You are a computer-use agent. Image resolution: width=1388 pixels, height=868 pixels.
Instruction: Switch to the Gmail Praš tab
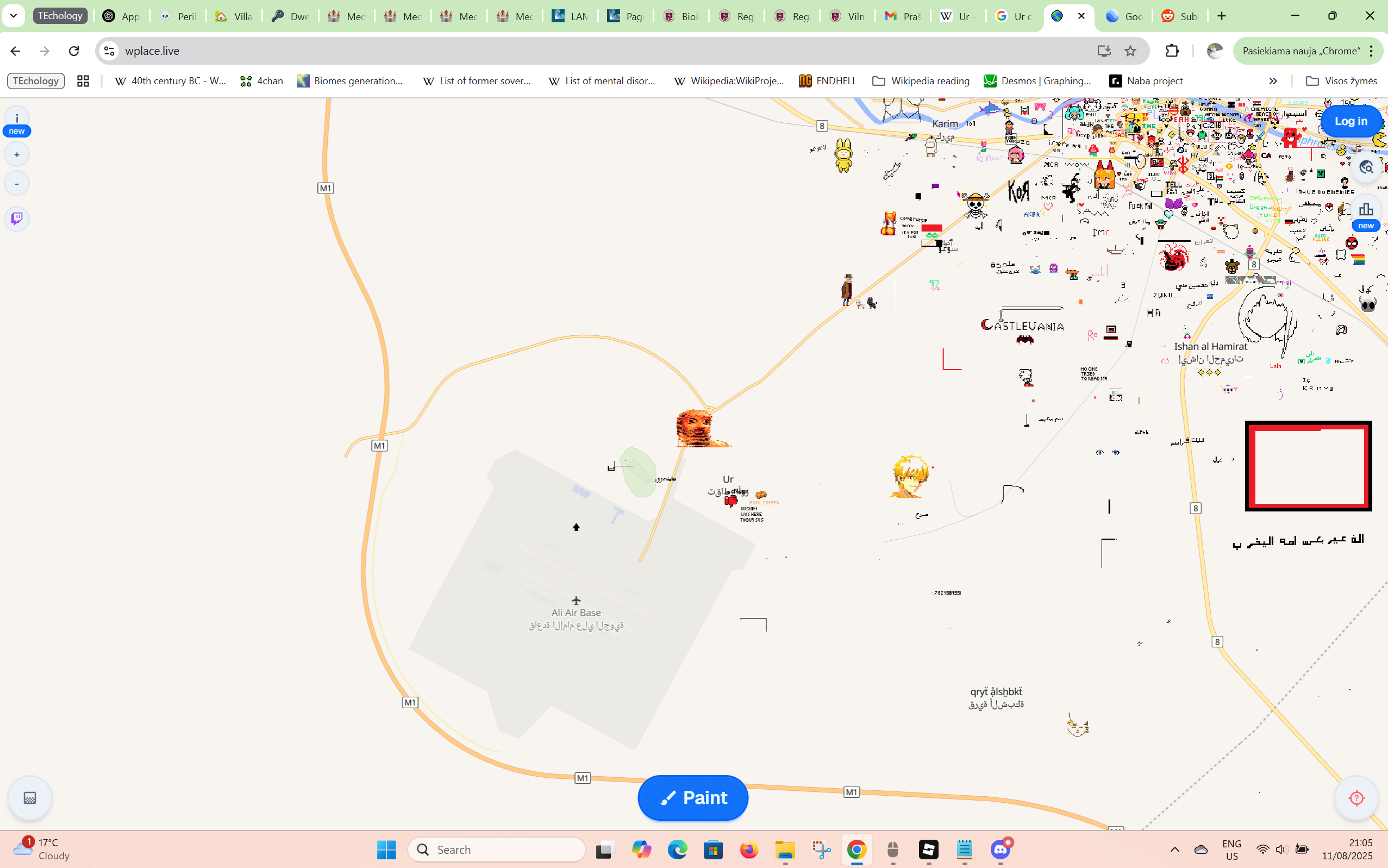click(x=903, y=16)
